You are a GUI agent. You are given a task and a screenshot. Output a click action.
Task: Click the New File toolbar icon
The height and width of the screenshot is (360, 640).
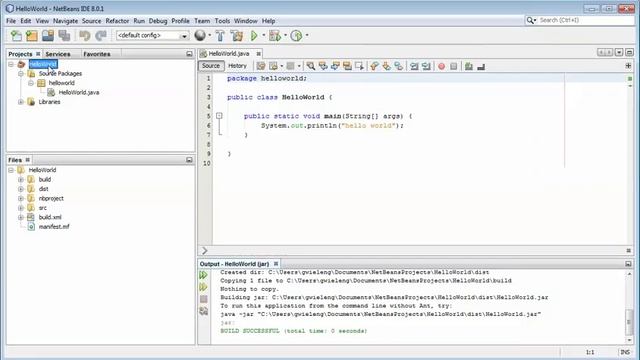tap(16, 36)
